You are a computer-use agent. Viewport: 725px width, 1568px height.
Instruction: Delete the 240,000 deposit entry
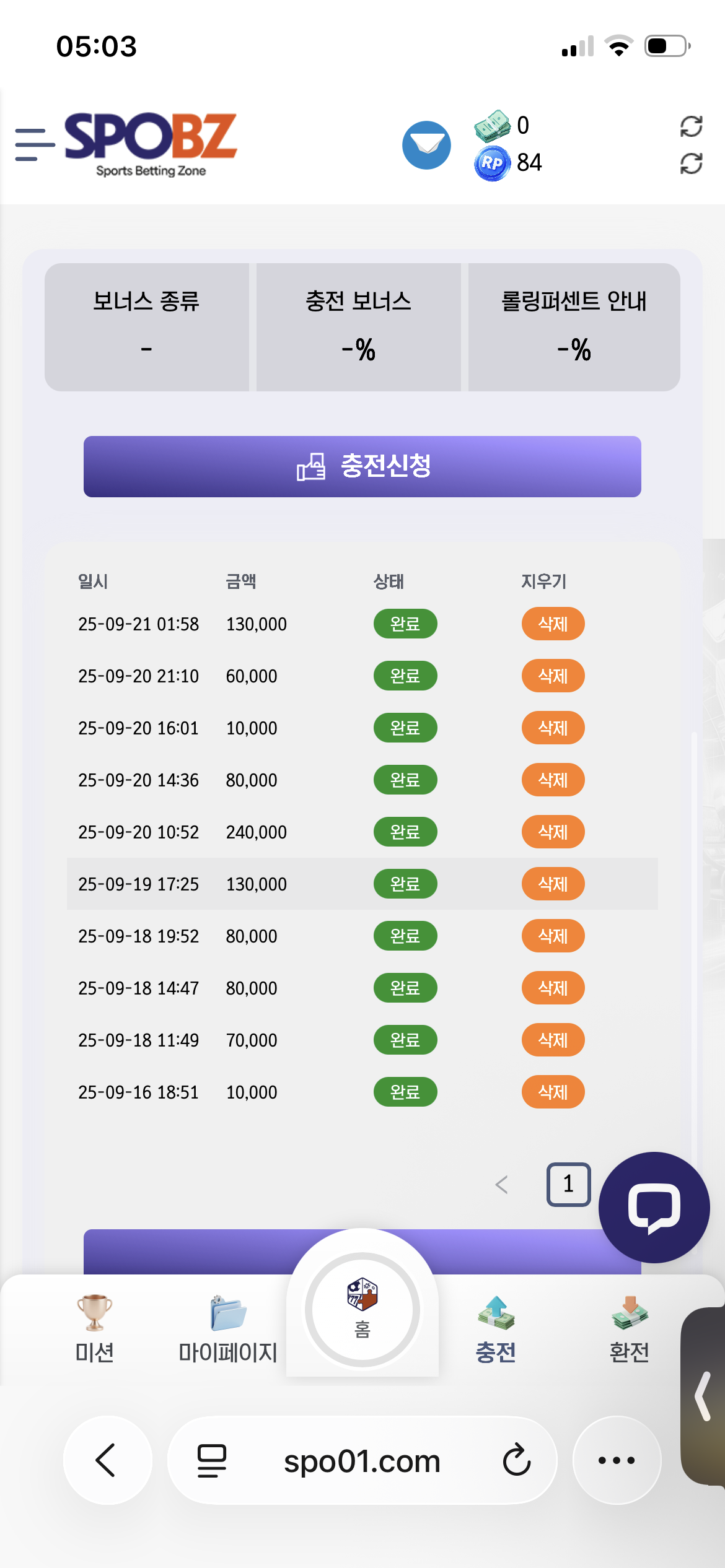click(553, 832)
